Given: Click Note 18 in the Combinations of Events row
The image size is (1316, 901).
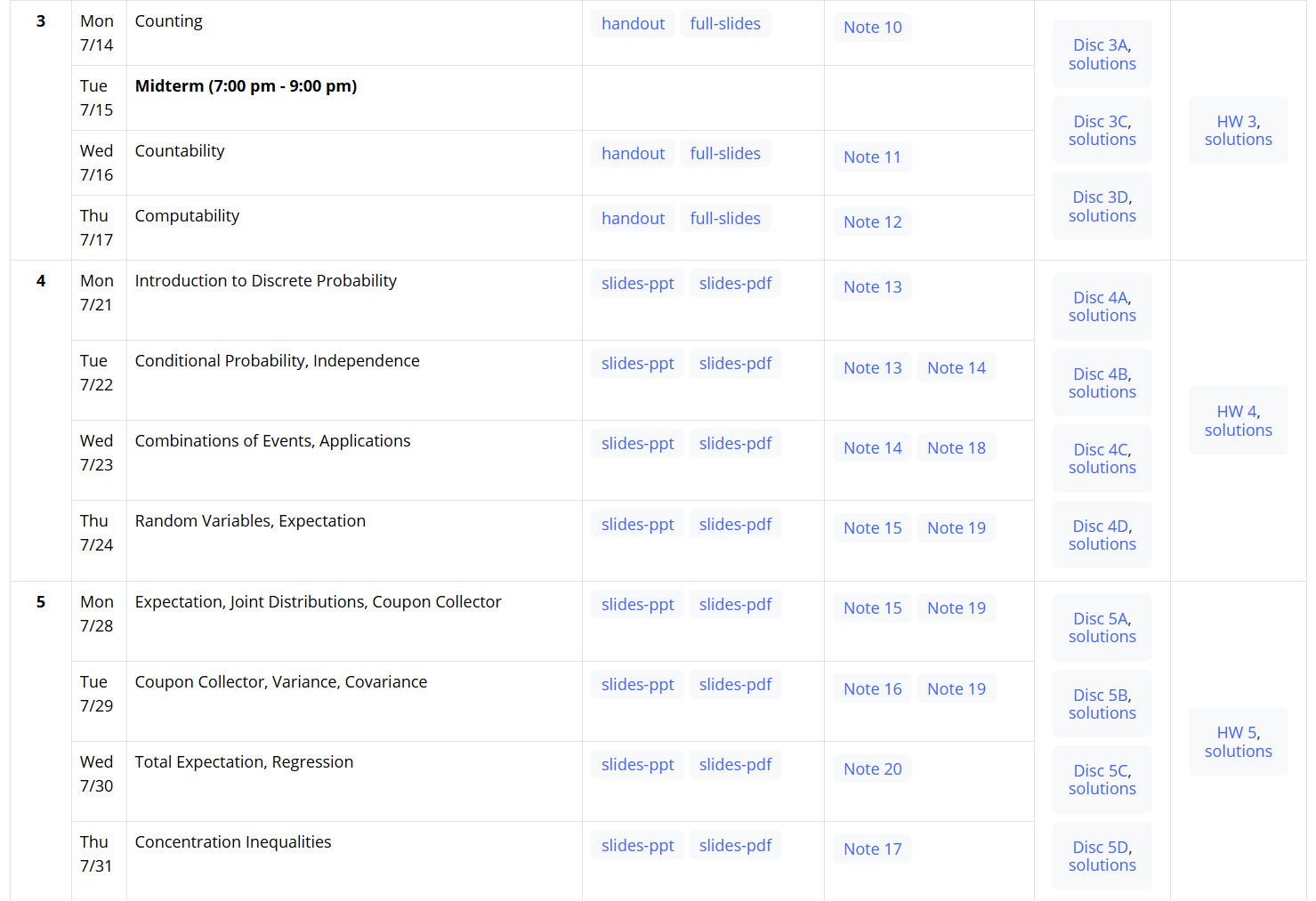Looking at the screenshot, I should click(956, 448).
